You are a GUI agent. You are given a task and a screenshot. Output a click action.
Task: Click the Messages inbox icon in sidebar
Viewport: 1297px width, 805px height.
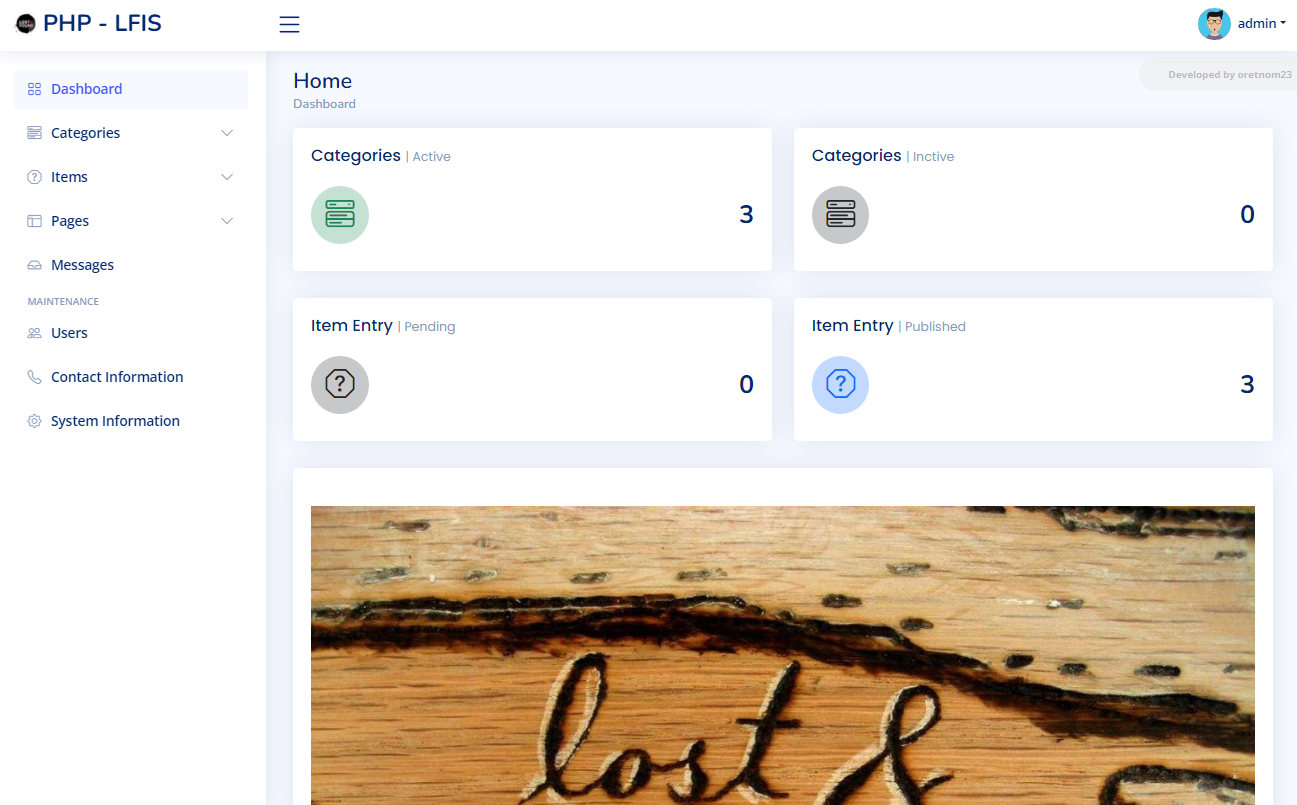point(34,265)
